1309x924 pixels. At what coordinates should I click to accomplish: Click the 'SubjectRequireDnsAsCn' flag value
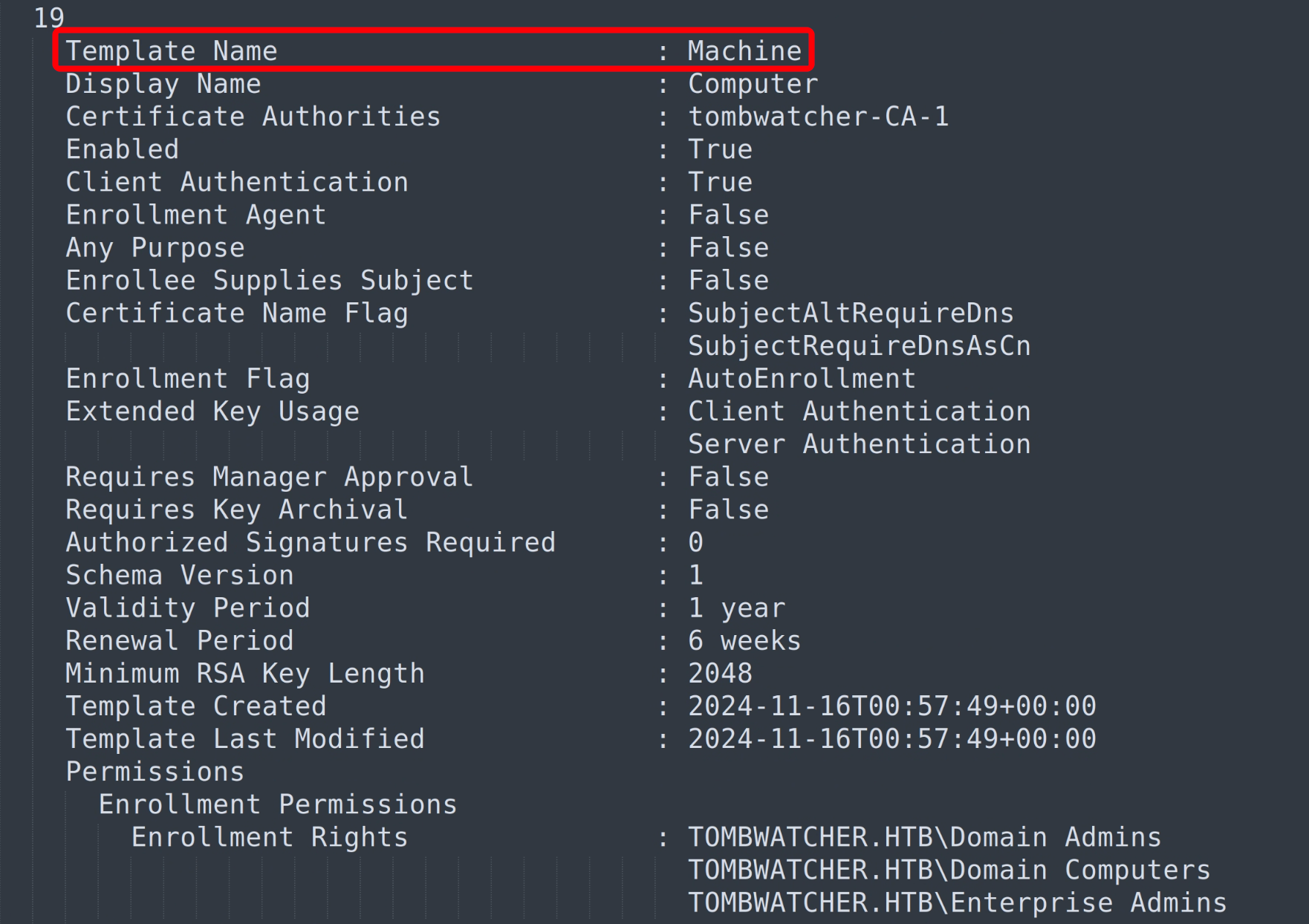859,346
